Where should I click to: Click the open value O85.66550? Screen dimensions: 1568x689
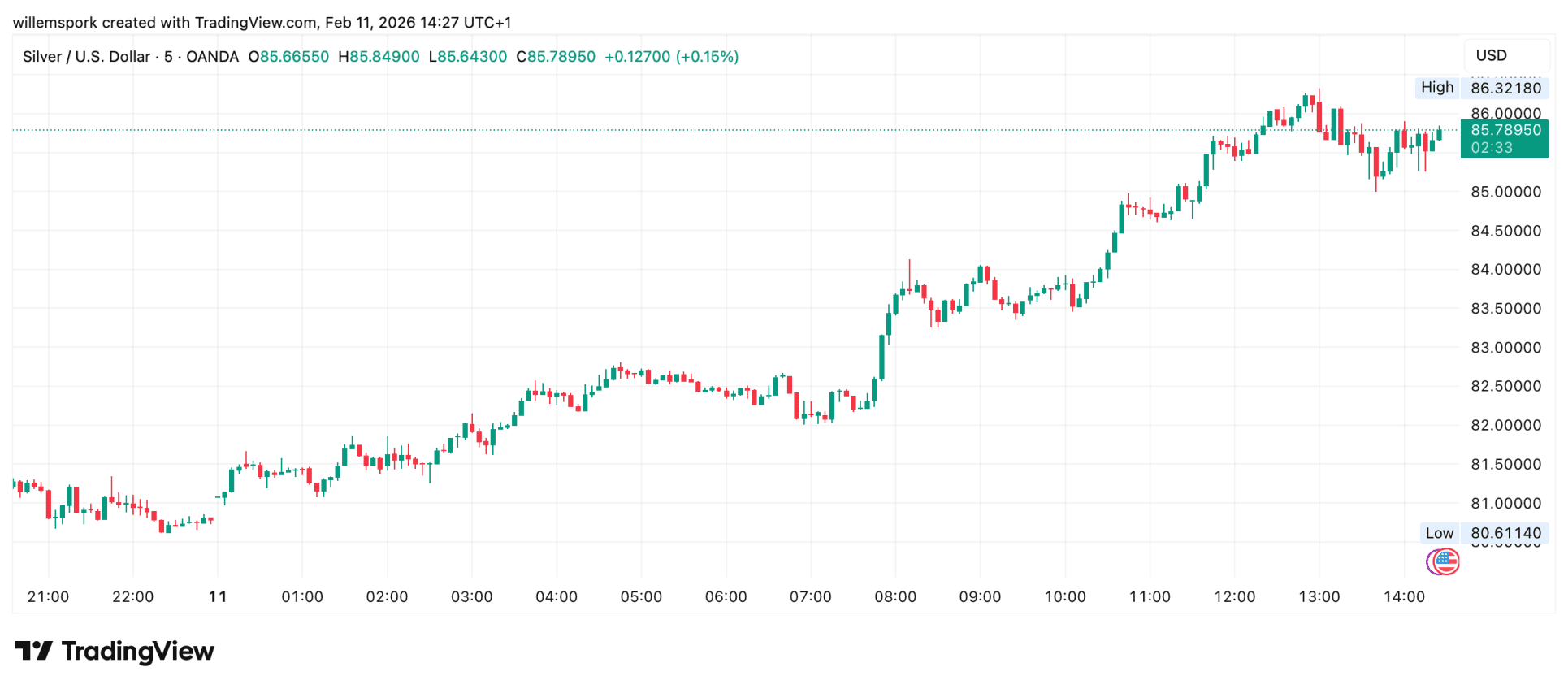[288, 57]
